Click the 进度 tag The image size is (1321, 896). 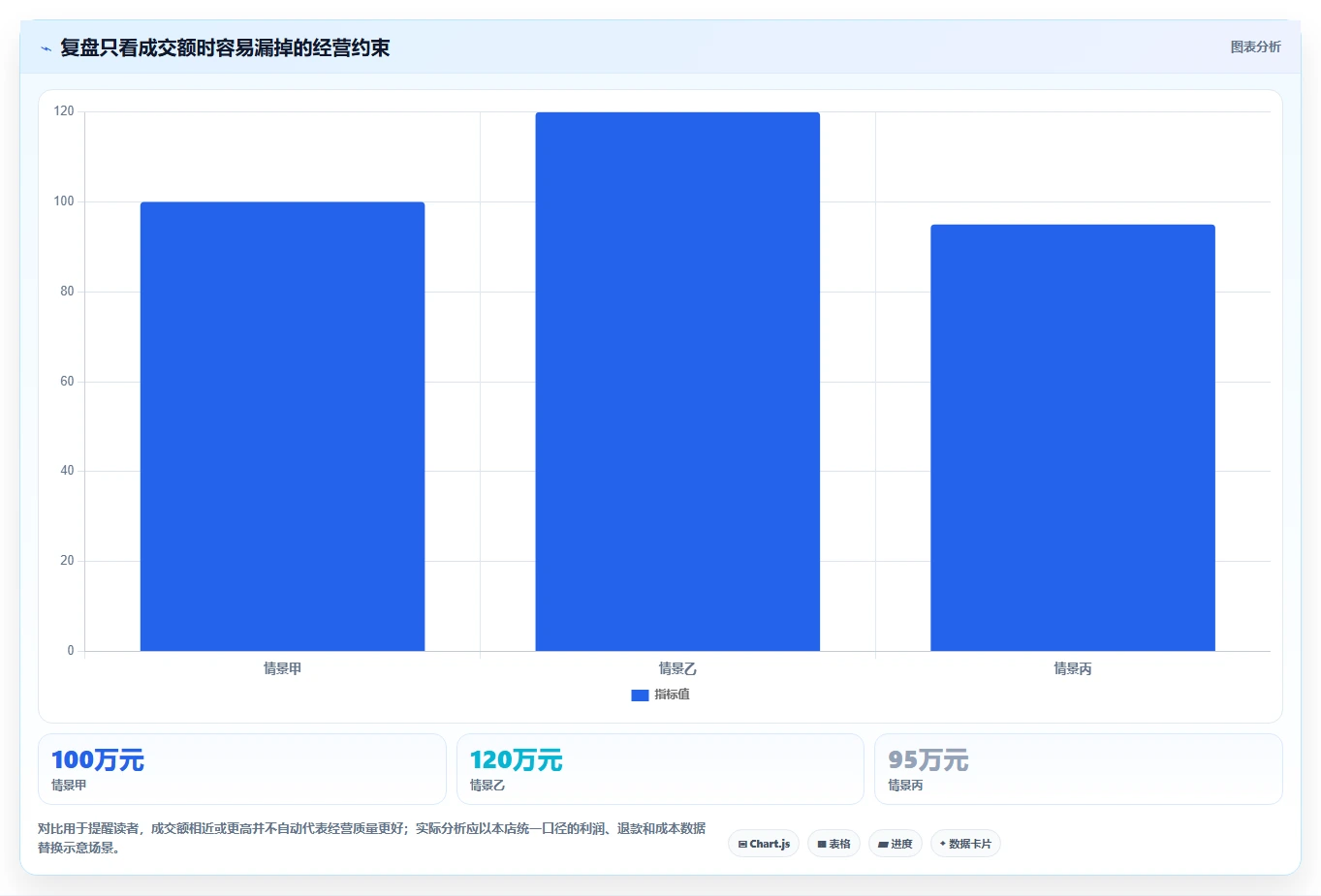click(x=895, y=844)
